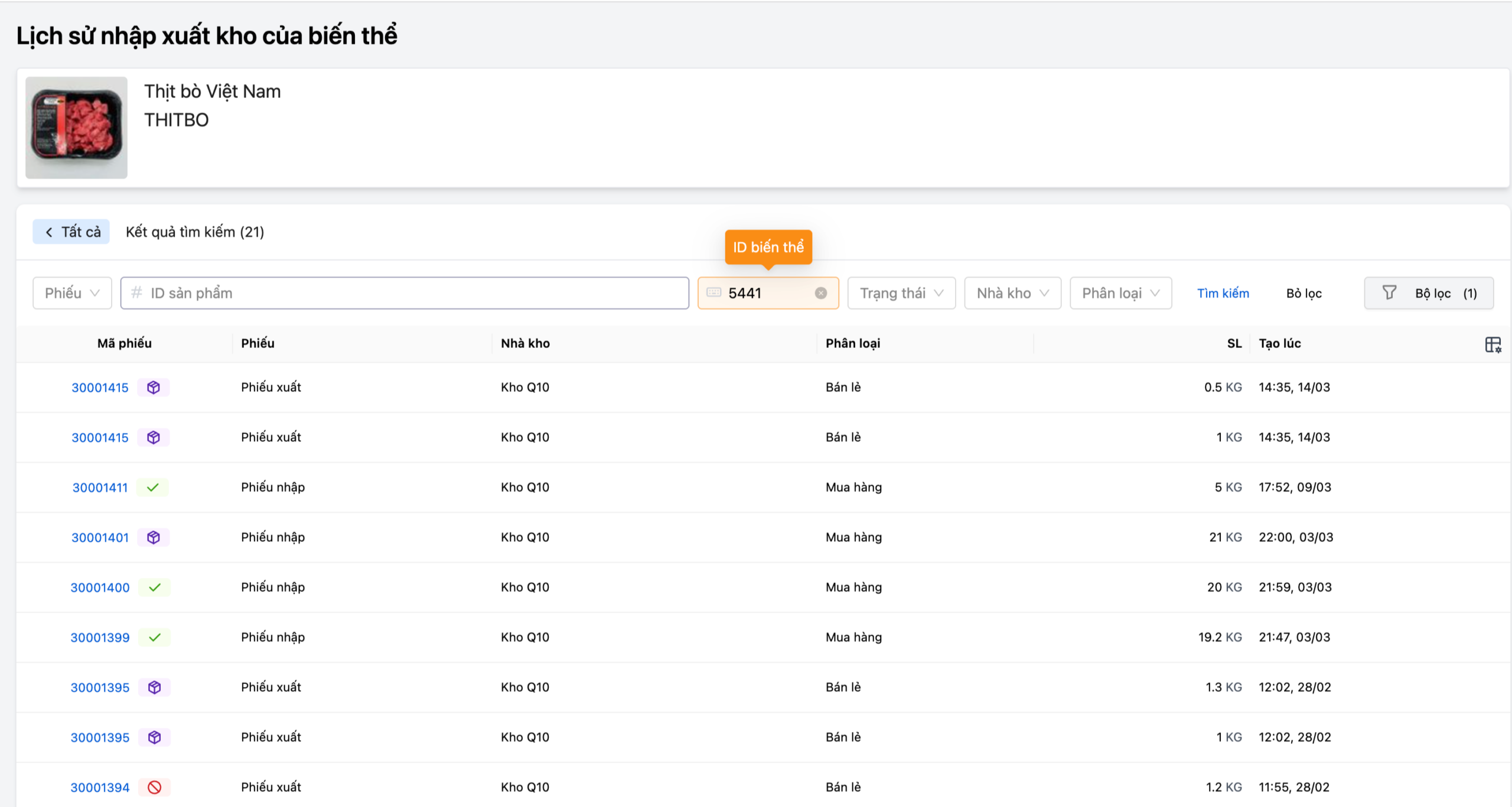
Task: Select the Kết quả tìm kiếm (21) tab
Action: (x=194, y=232)
